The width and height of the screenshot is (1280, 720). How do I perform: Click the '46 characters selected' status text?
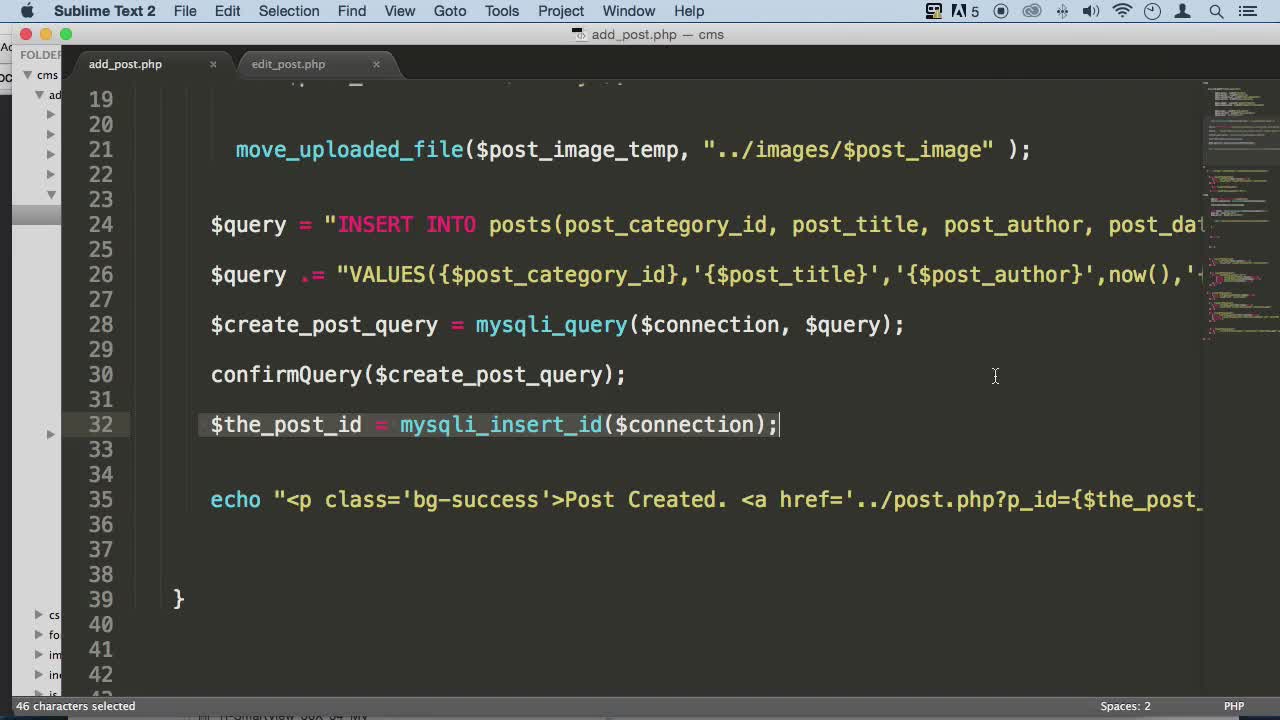pos(76,706)
